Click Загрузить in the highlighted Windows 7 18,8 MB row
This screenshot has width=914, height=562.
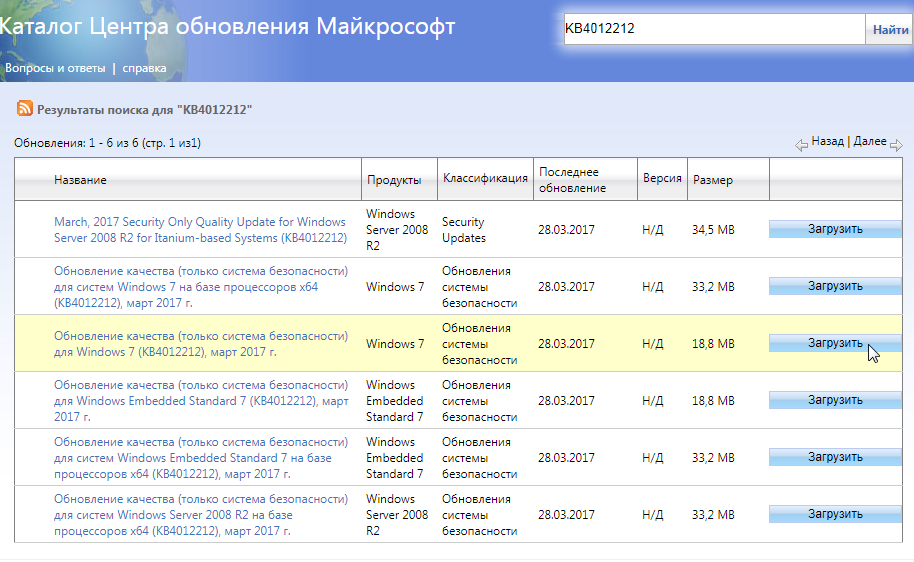point(835,343)
